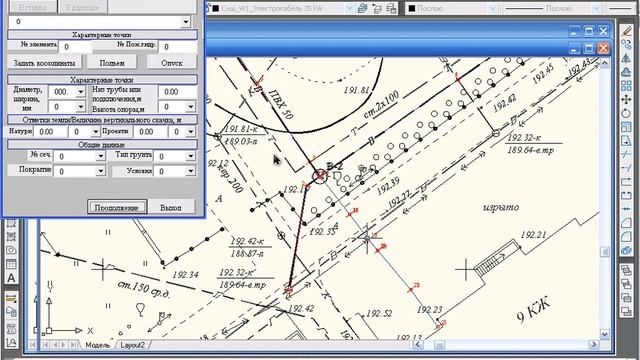Select the Copy objects tool
Image resolution: width=640 pixels, height=360 pixels.
click(x=626, y=44)
